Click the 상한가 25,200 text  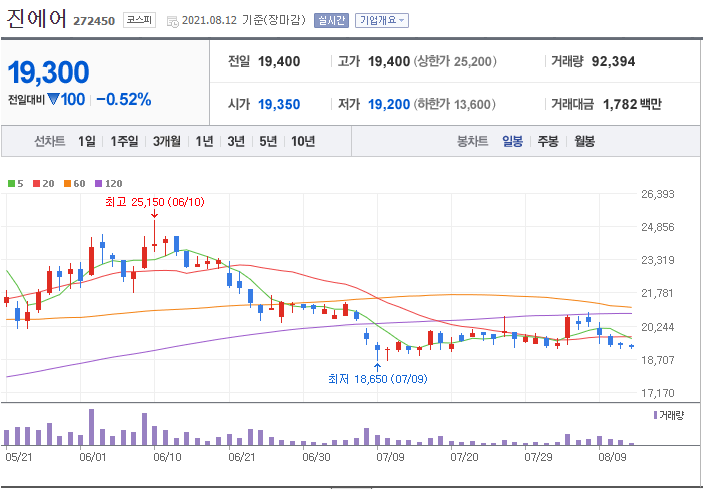pos(455,61)
